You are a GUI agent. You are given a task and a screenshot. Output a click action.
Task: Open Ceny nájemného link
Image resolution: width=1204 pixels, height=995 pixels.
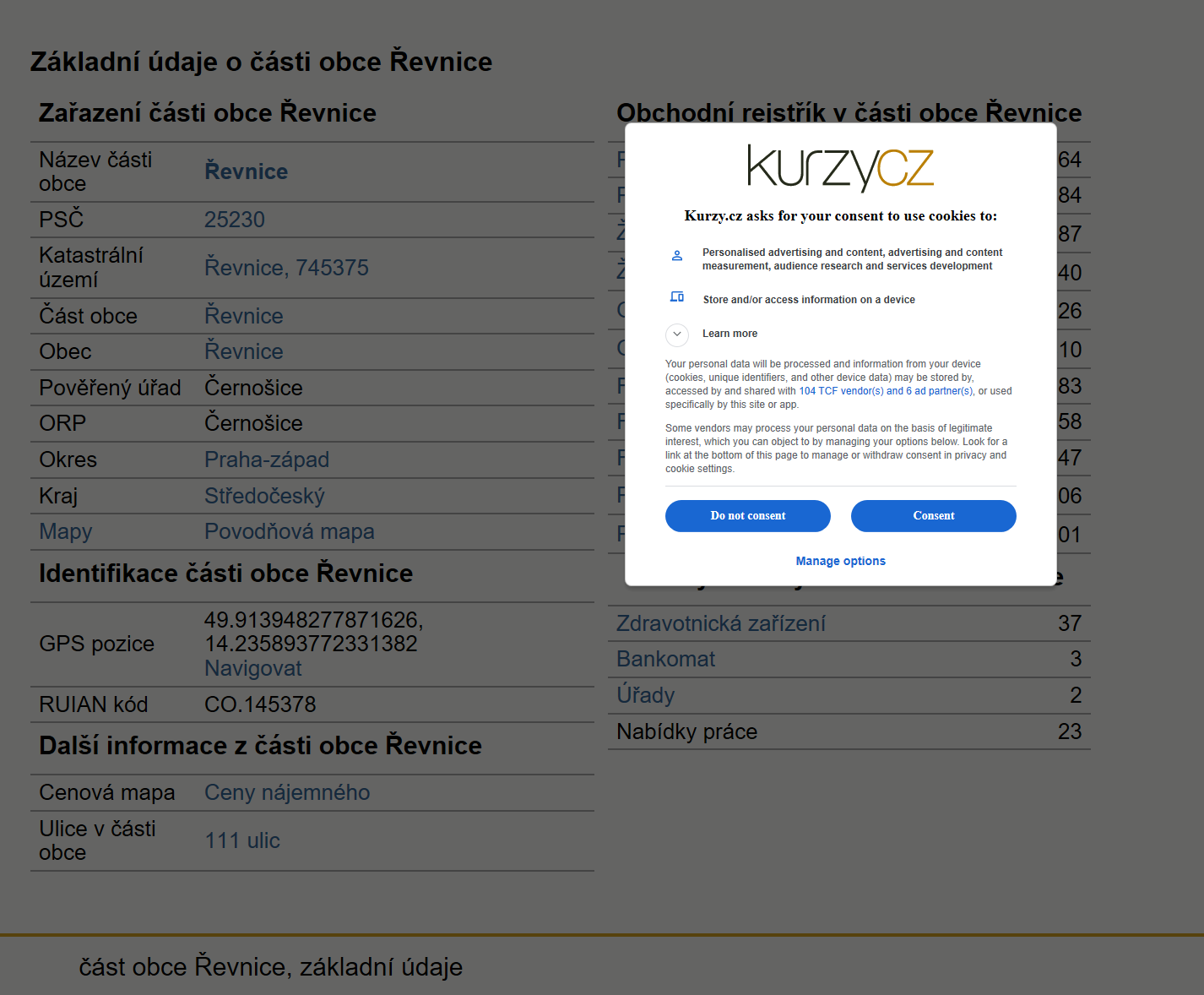click(287, 792)
